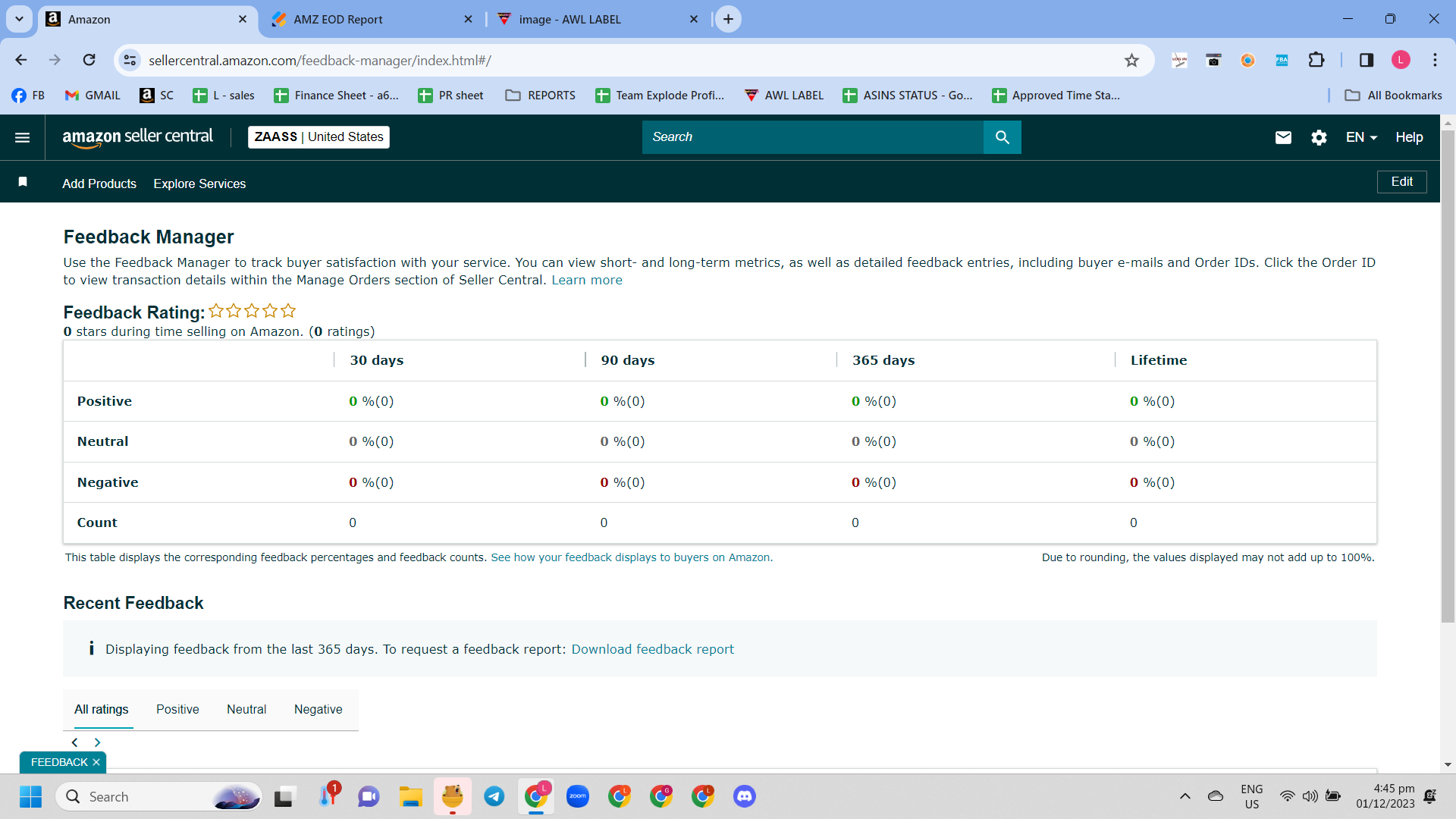Open the AWL LABEL bookmark
Screen dimensions: 1456x819
[x=783, y=95]
